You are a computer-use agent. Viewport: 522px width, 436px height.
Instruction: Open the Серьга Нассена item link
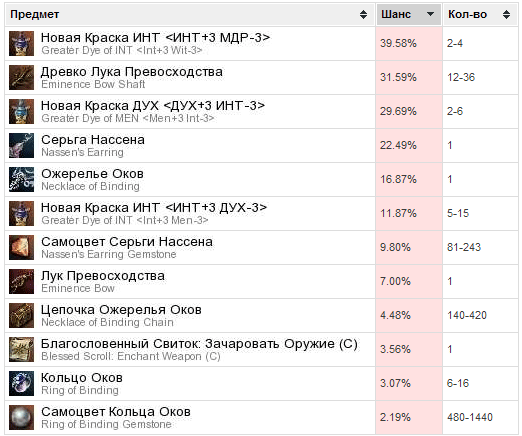point(93,140)
